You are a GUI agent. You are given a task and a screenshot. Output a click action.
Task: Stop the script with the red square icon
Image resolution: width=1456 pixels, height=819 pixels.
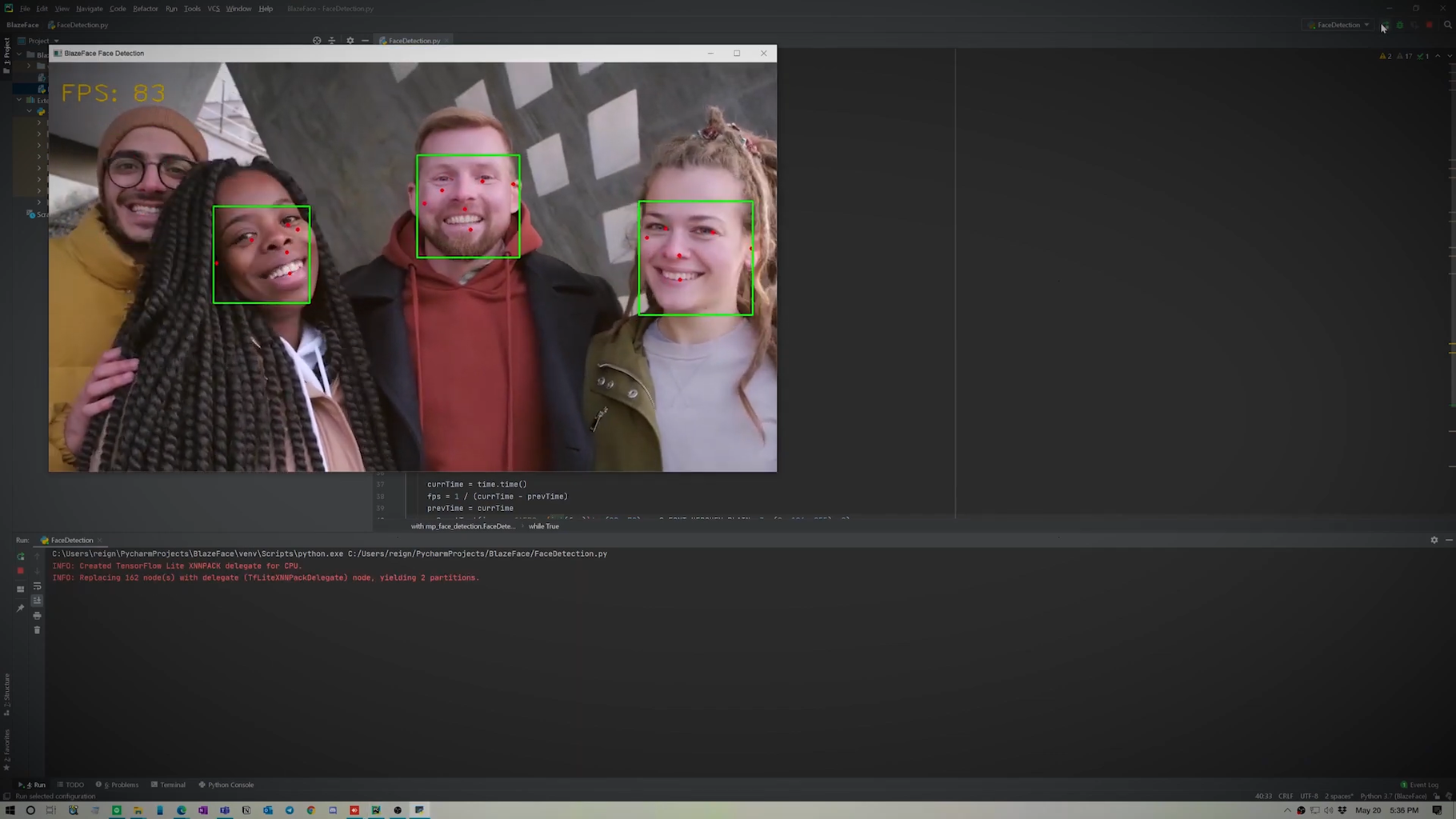(x=1429, y=26)
